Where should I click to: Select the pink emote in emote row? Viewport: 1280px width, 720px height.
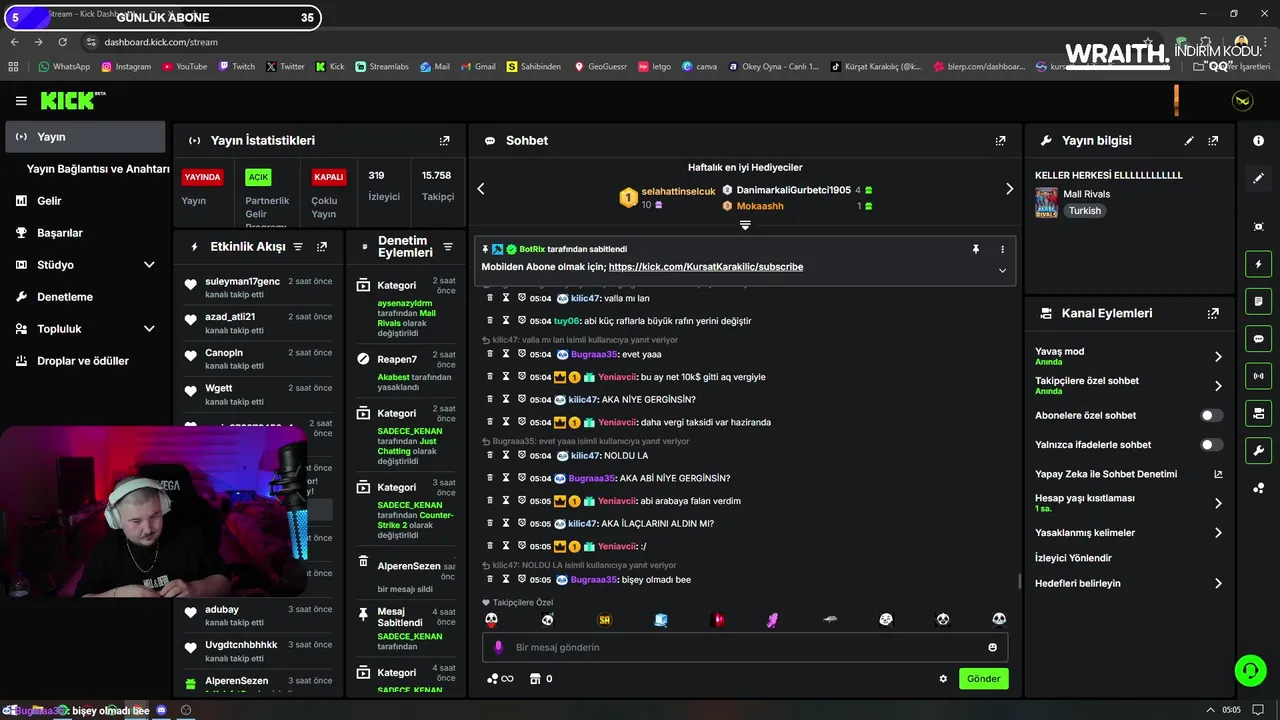[x=773, y=620]
